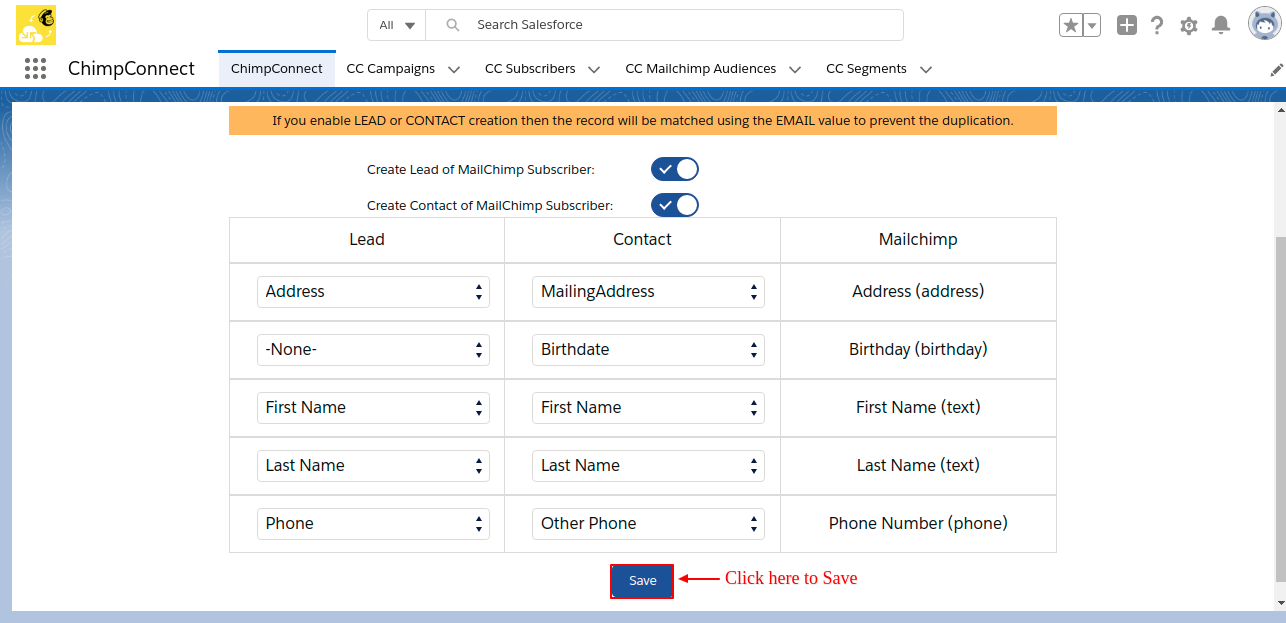The image size is (1286, 623).
Task: Click the pencil edit navigation icon
Action: (1276, 70)
